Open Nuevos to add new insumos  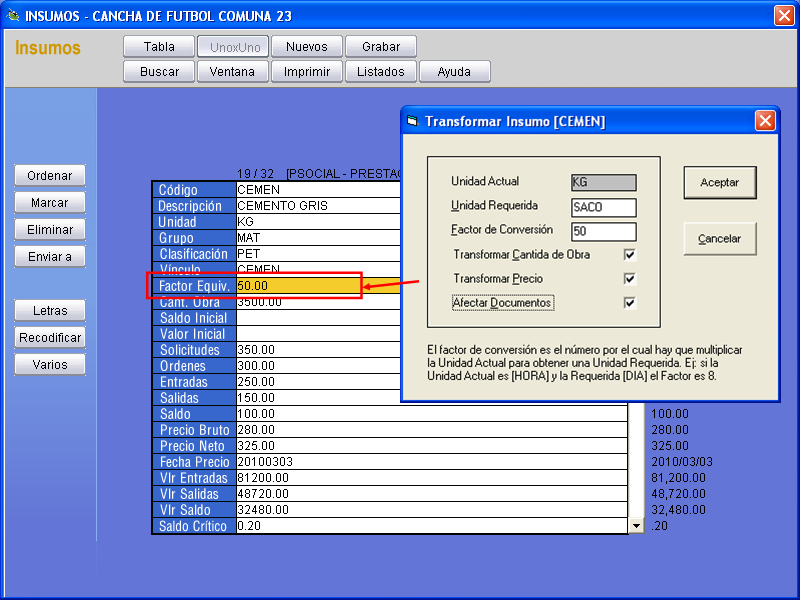point(307,47)
